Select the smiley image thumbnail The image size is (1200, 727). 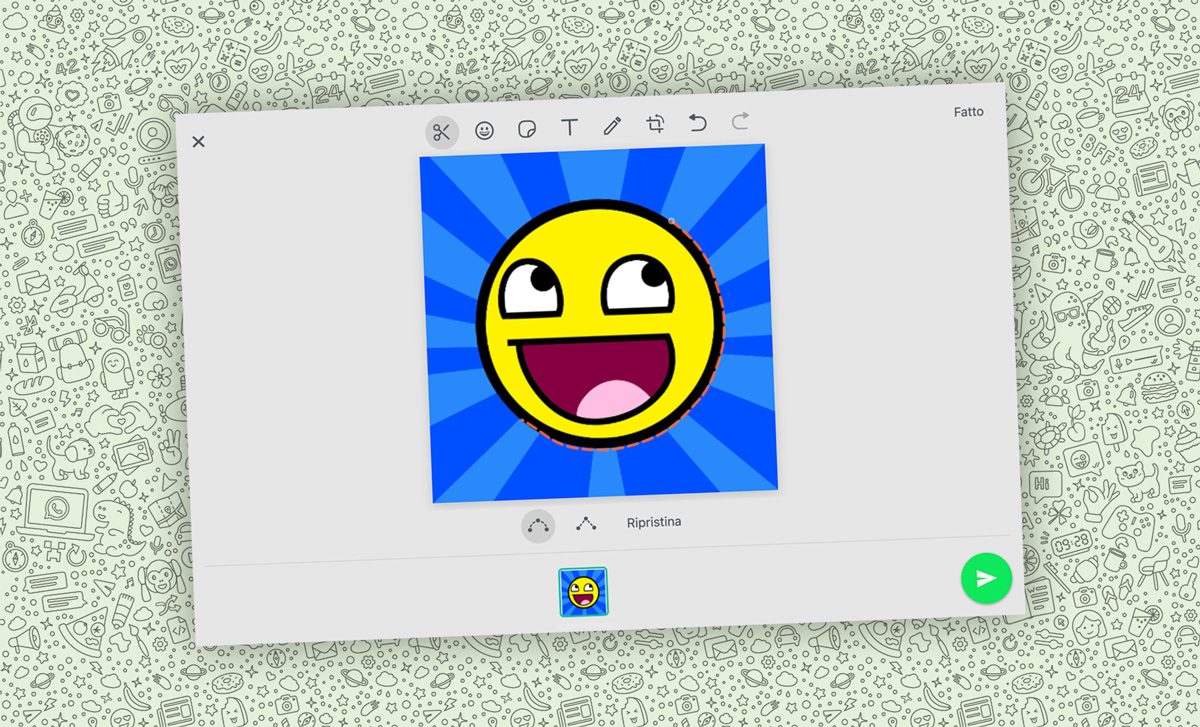point(583,591)
